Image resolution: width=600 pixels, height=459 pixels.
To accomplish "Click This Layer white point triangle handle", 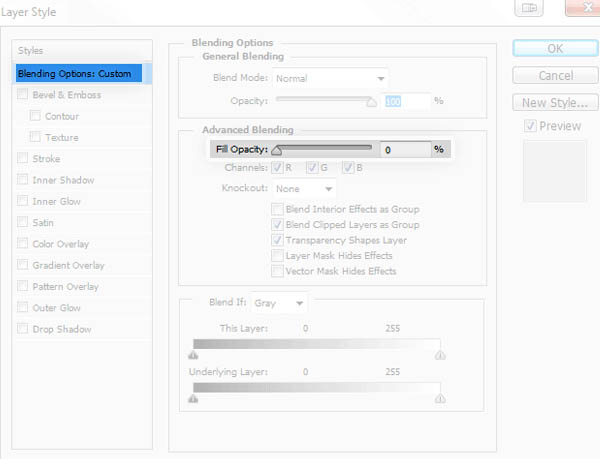I will point(440,354).
